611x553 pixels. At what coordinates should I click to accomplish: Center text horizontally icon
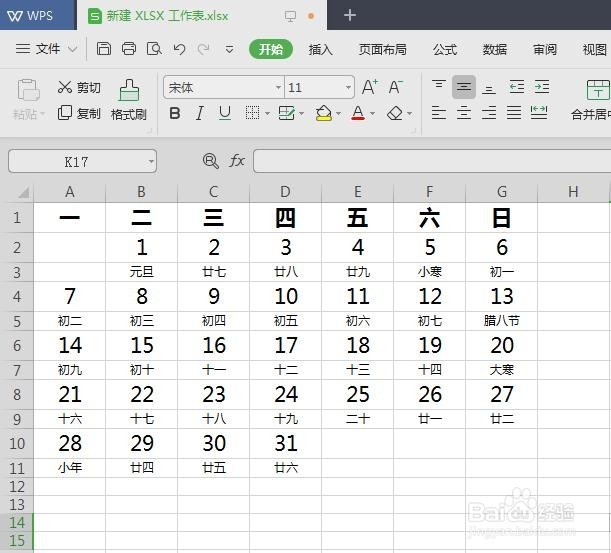click(x=464, y=113)
